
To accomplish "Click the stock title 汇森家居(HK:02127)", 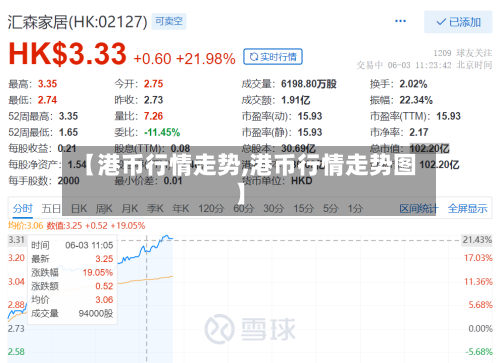I will [x=77, y=22].
